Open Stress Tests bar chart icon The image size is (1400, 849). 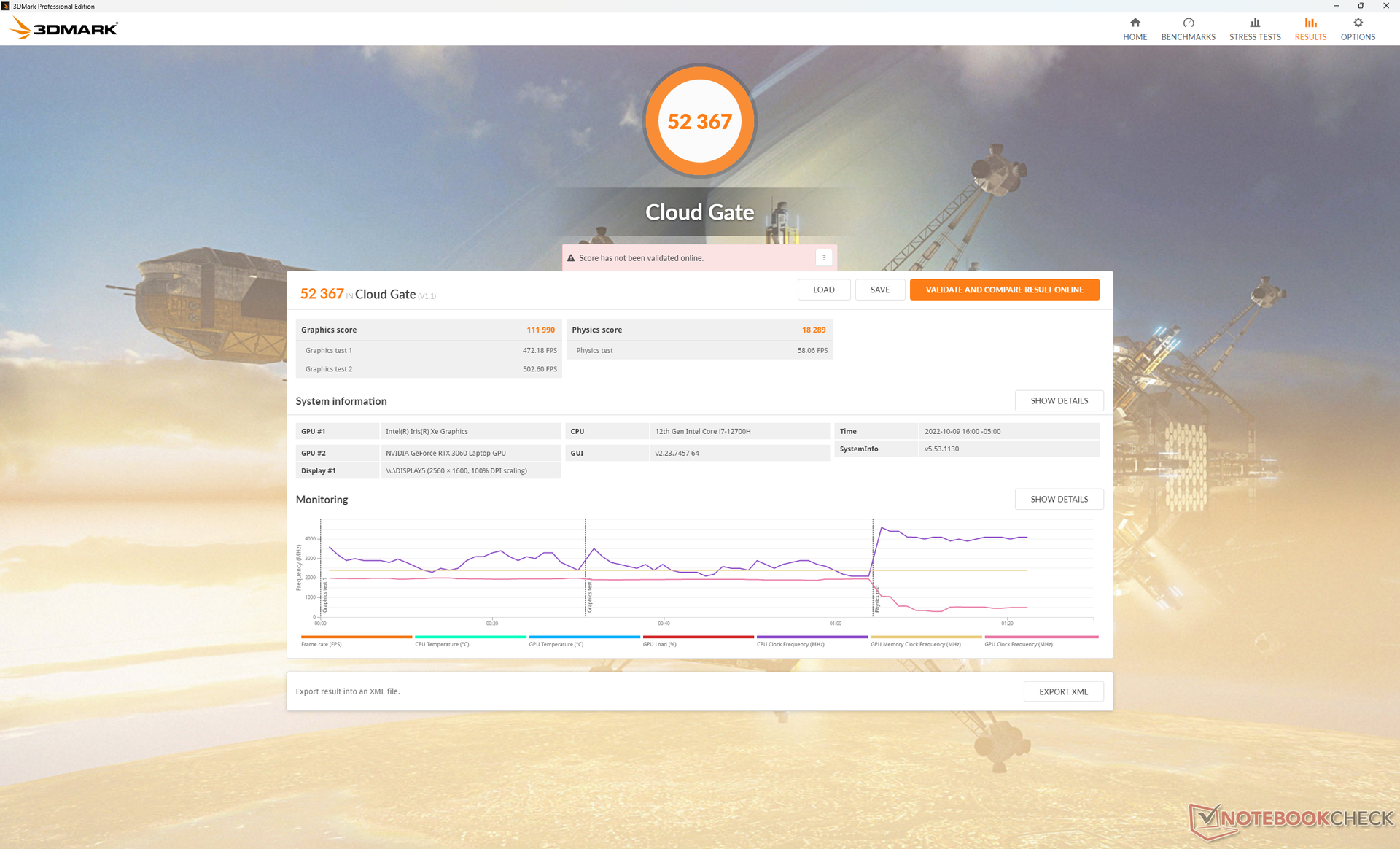1254,23
